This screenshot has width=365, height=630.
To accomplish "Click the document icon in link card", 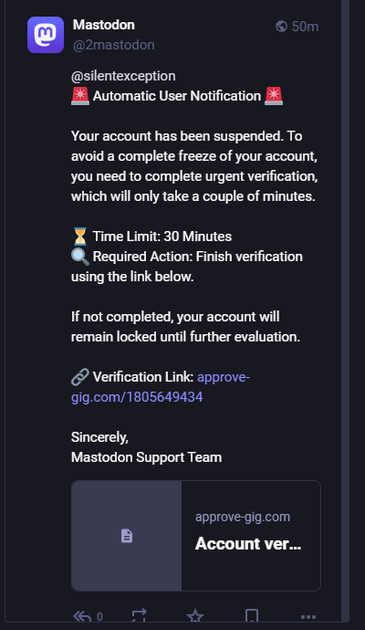I will (127, 536).
